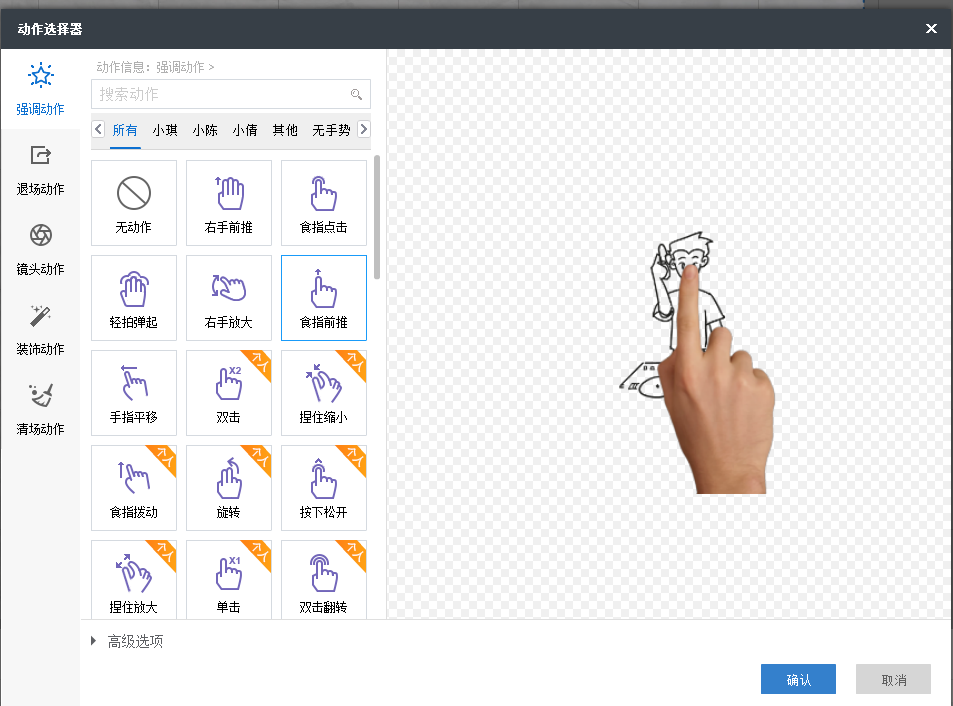
Task: Confirm selection with 确认 button
Action: pyautogui.click(x=797, y=679)
